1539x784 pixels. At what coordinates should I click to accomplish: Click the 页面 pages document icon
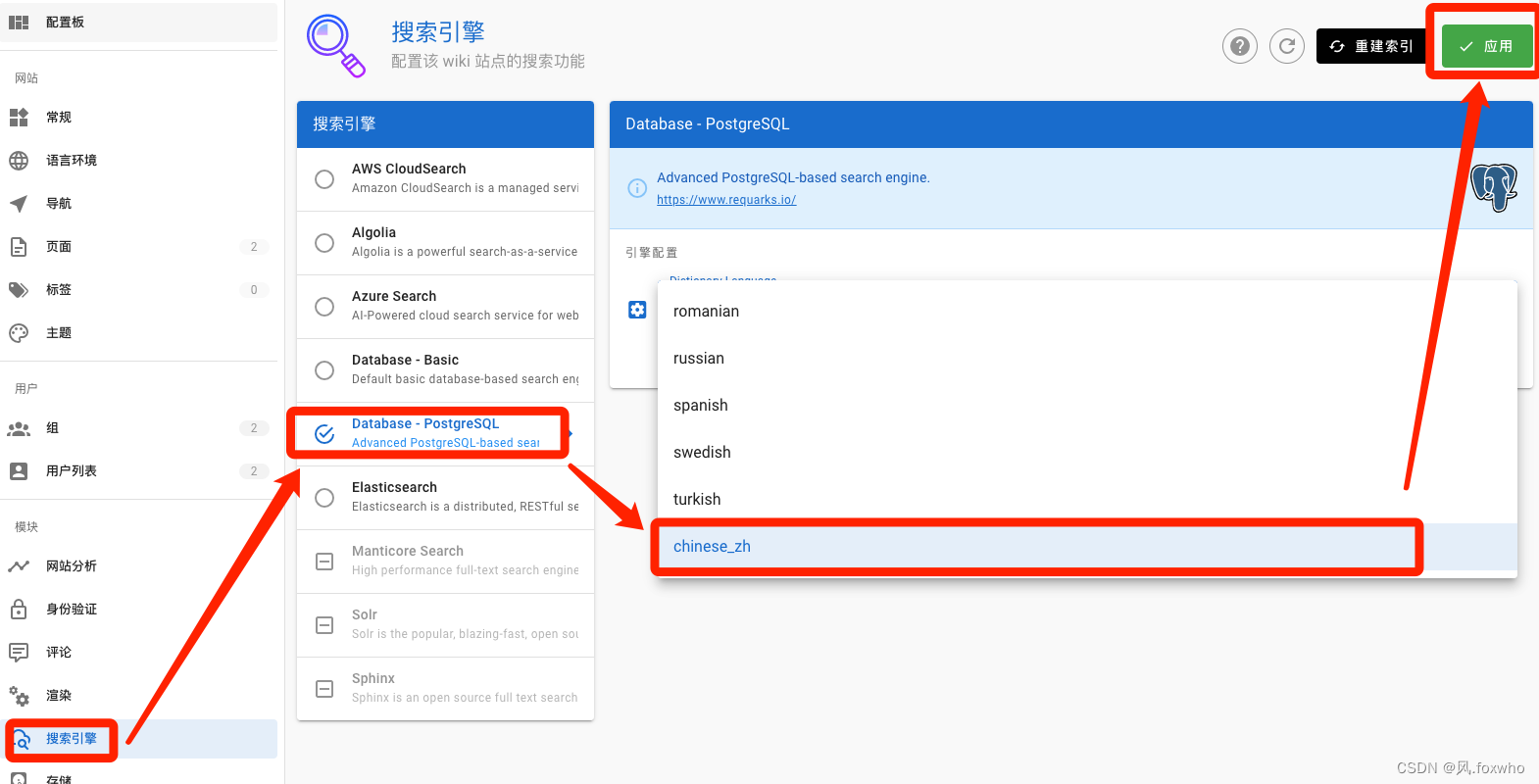19,246
